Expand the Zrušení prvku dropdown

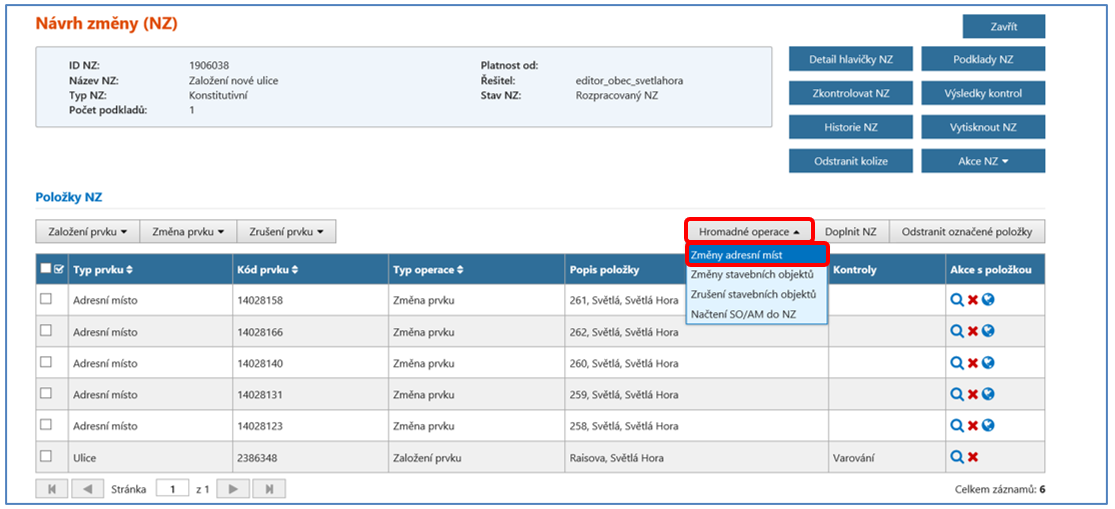(286, 232)
